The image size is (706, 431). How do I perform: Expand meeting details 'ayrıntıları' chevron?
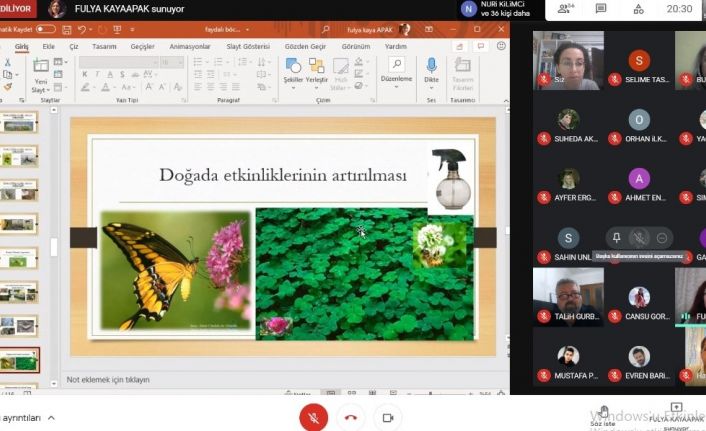point(51,418)
